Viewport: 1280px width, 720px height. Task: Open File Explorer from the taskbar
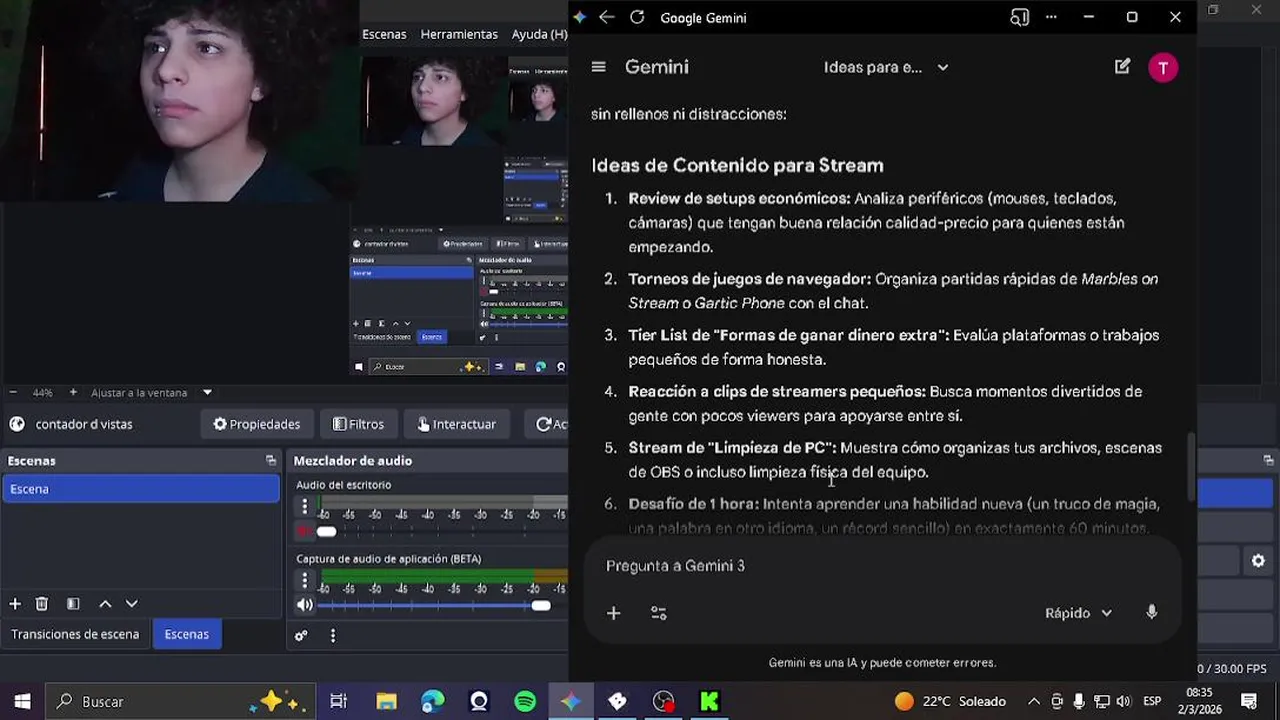386,702
